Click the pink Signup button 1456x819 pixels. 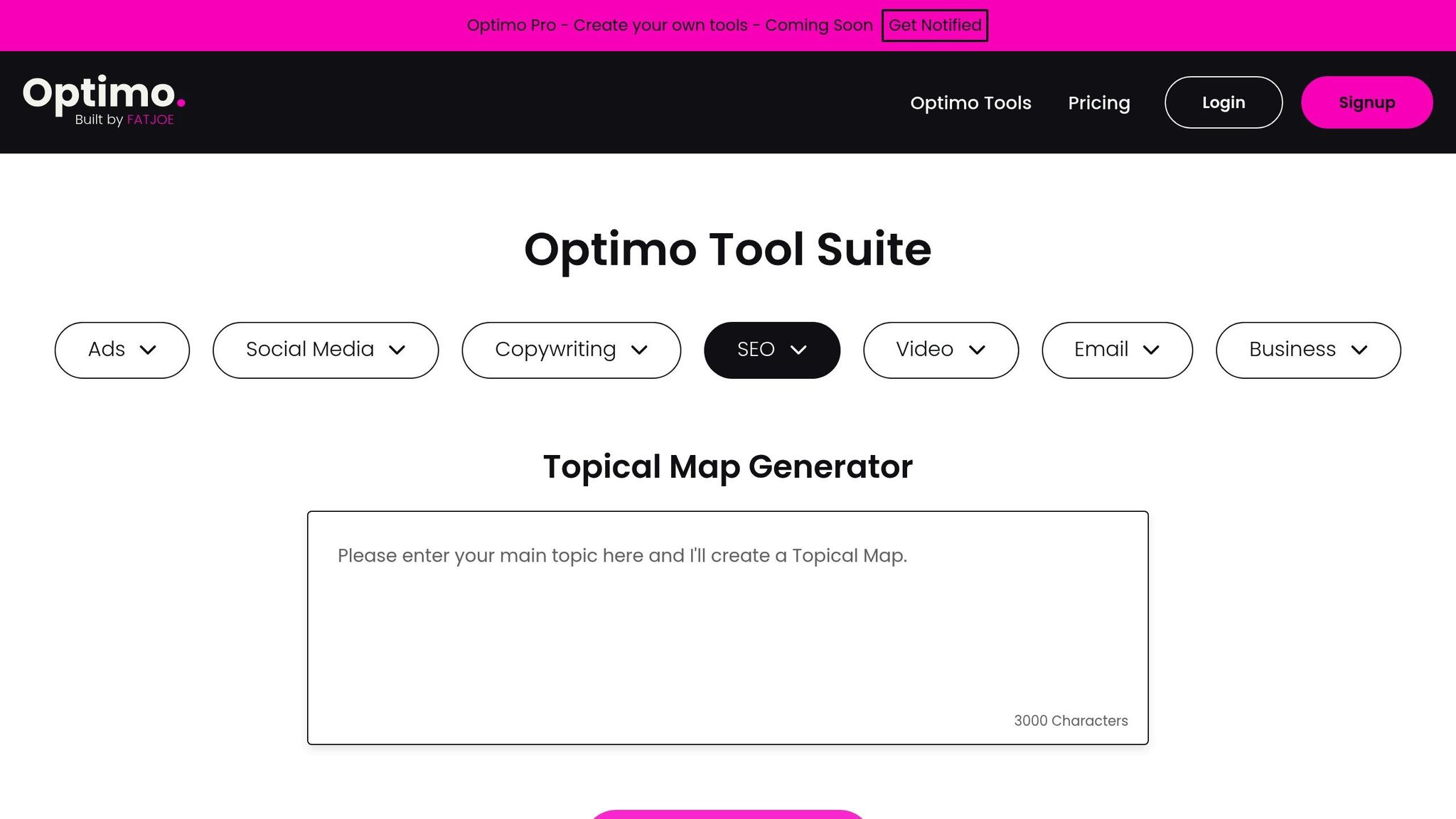[x=1366, y=102]
